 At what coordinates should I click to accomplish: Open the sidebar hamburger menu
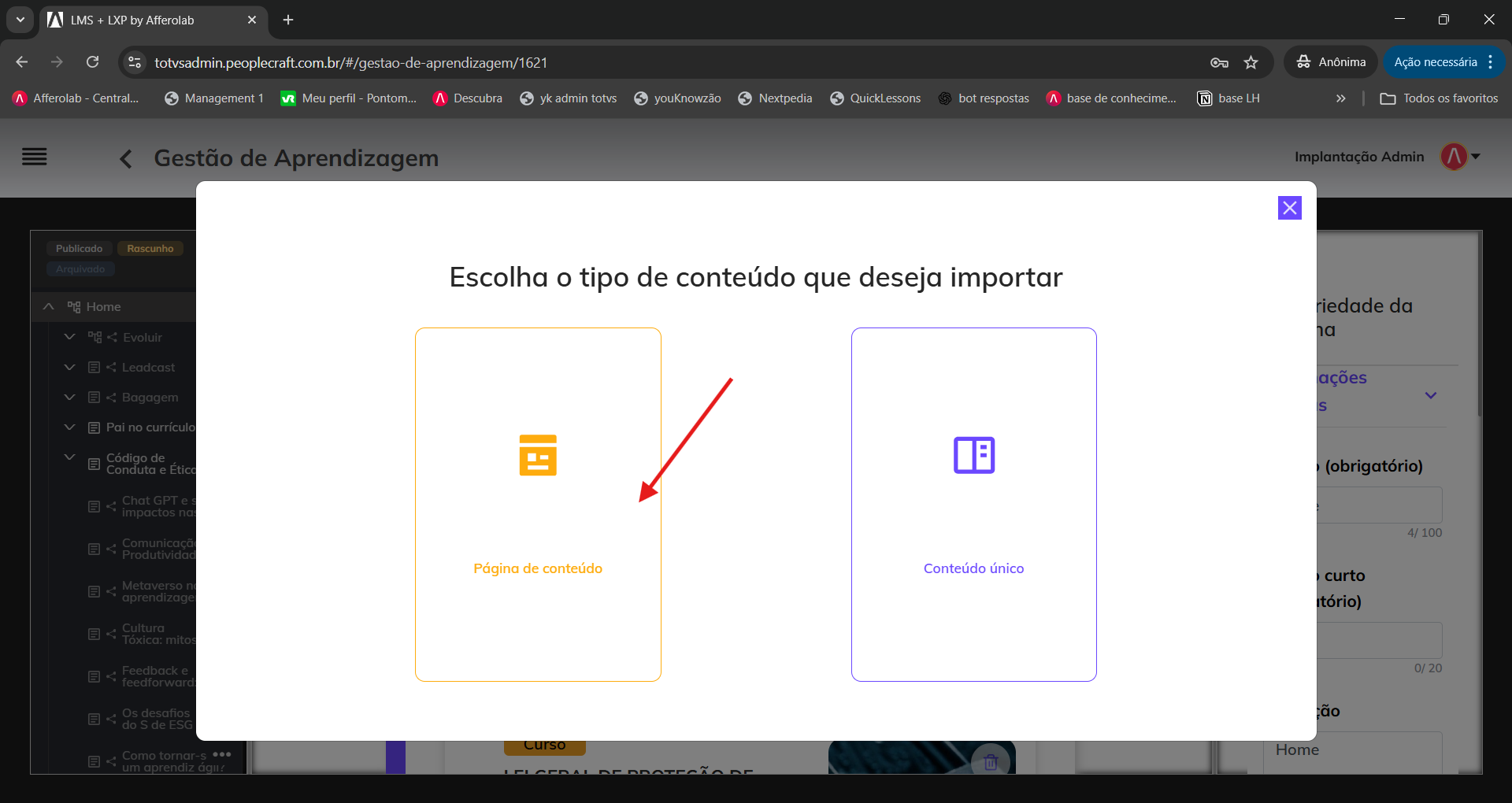point(35,157)
